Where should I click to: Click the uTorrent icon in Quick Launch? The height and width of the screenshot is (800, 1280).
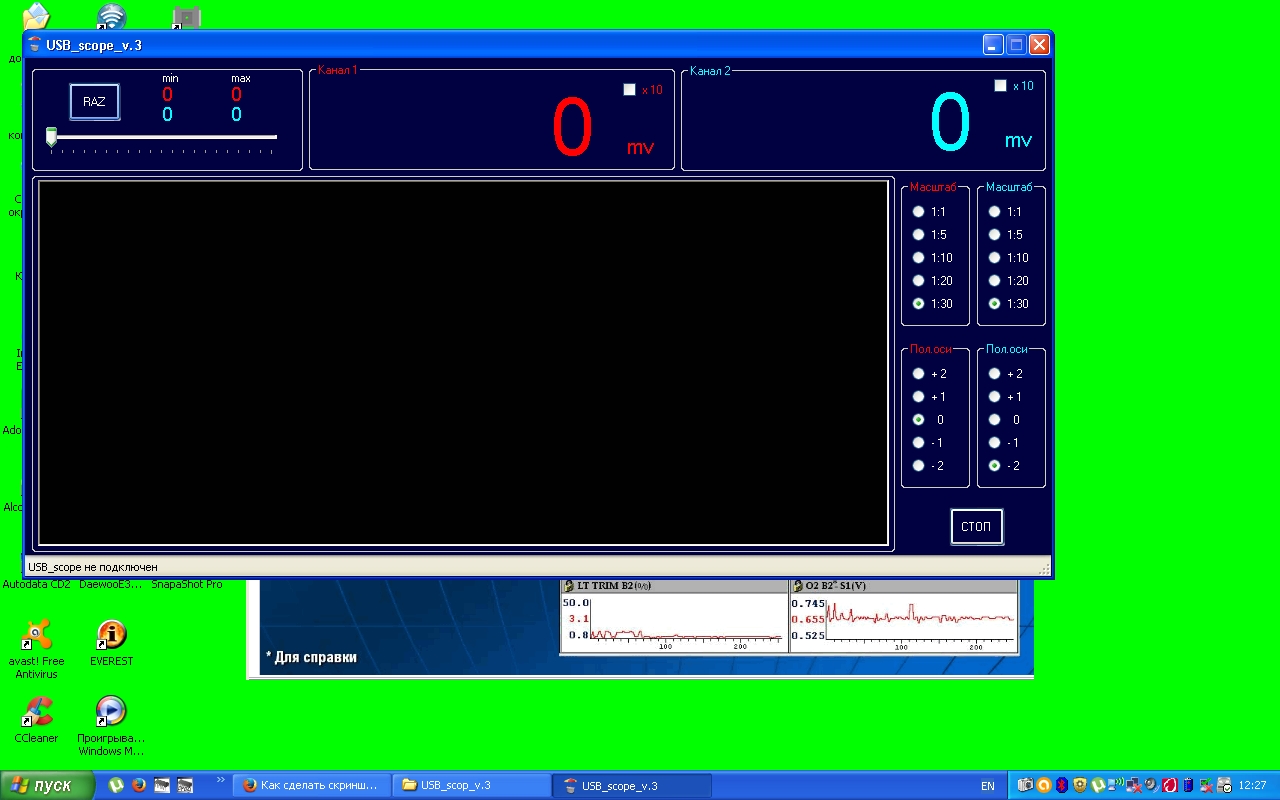(x=116, y=785)
